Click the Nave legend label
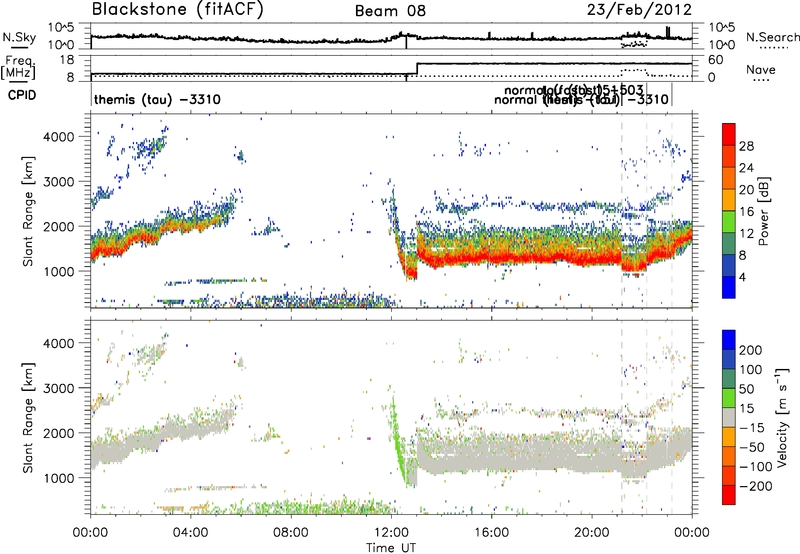The image size is (800, 554). 761,70
